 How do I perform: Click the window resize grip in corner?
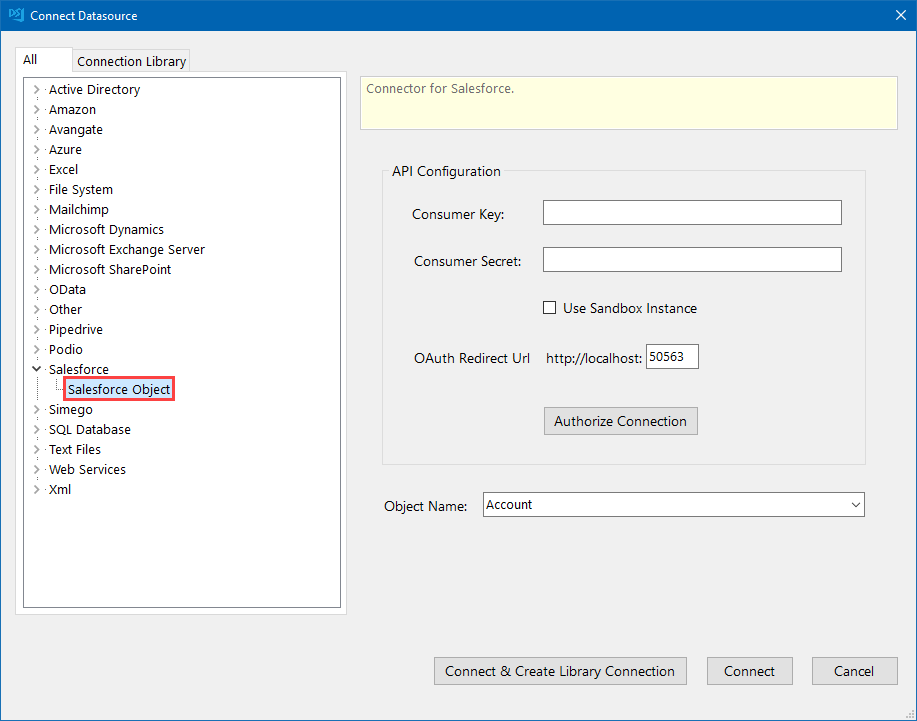910,714
